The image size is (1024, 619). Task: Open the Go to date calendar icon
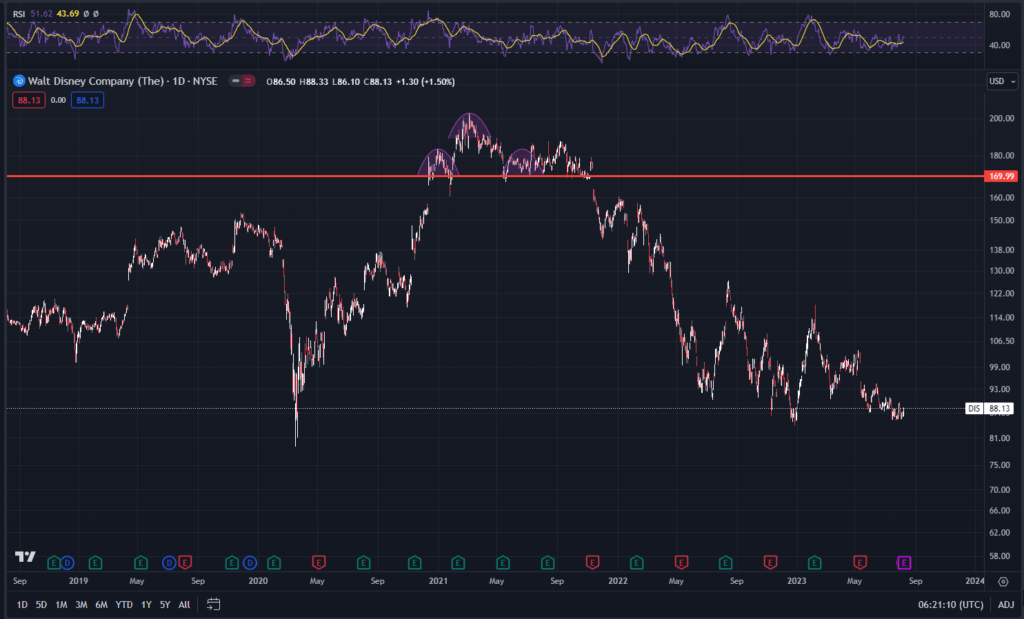tap(214, 604)
